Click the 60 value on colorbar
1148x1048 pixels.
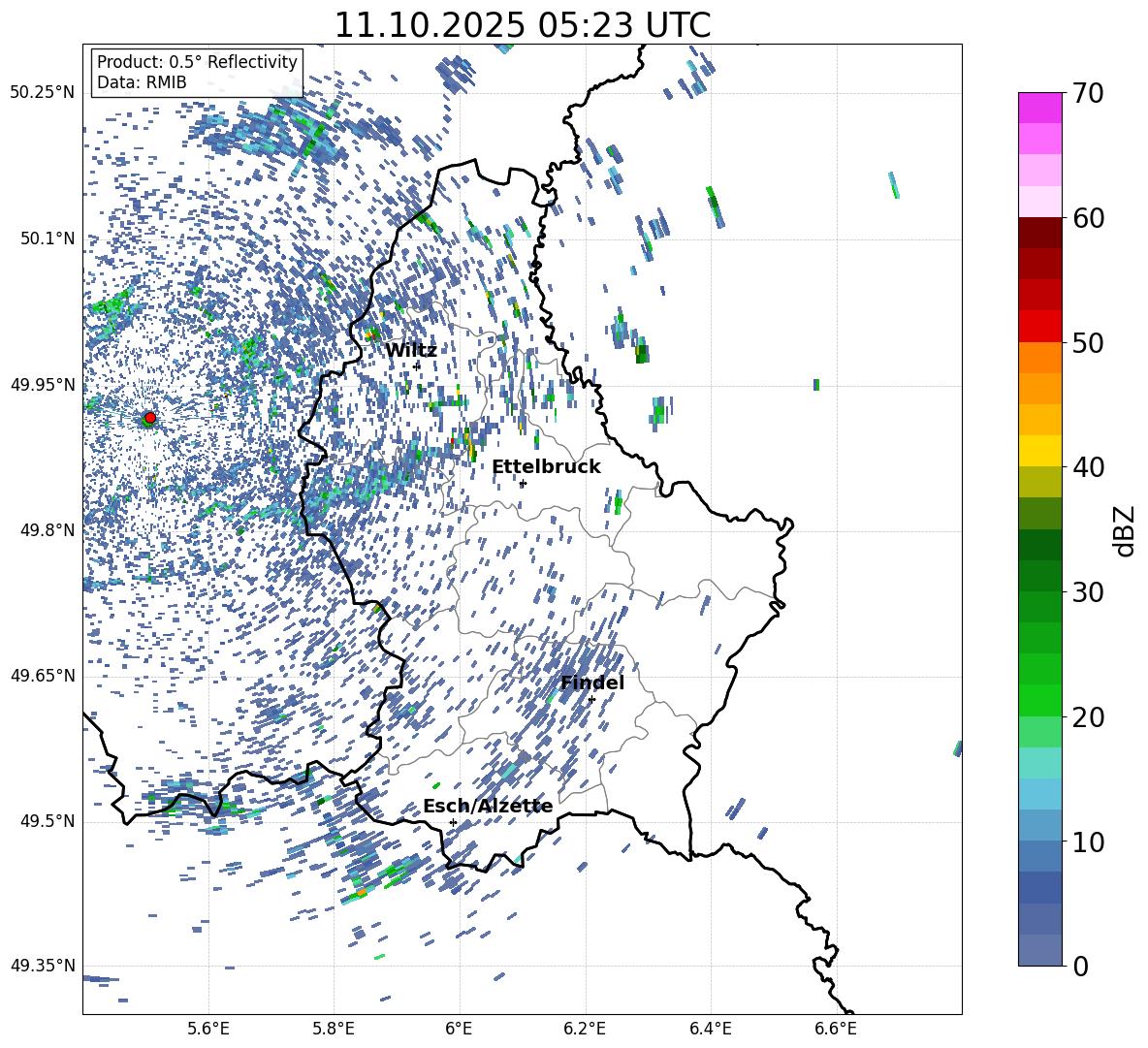1088,218
